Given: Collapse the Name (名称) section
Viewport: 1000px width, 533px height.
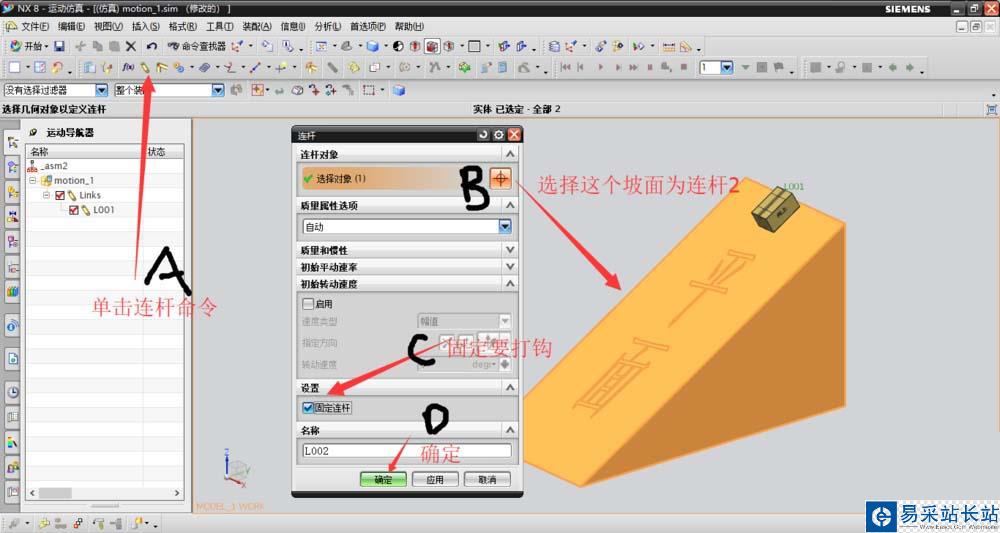Looking at the screenshot, I should (510, 430).
